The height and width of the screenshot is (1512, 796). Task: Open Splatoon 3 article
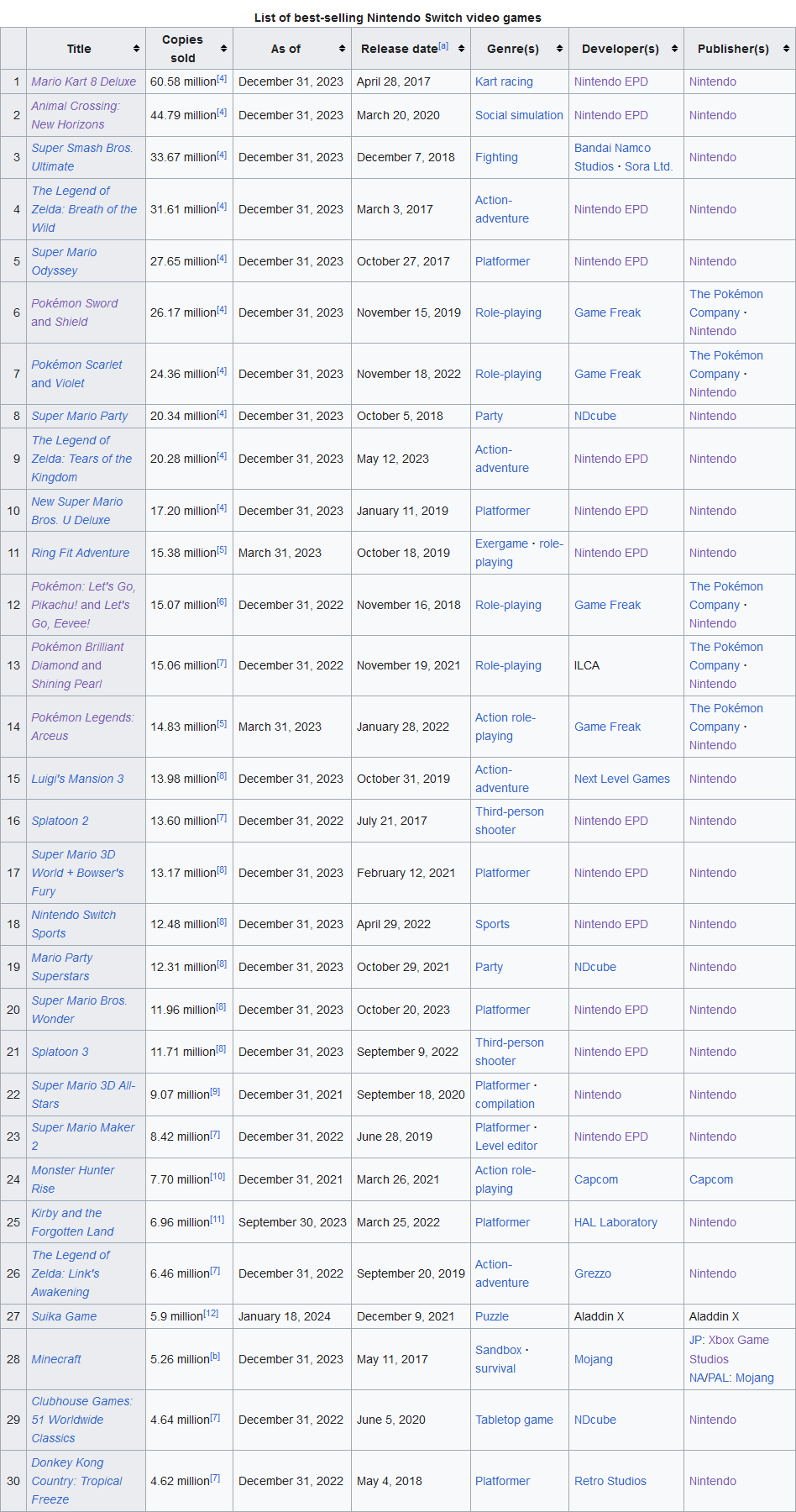[60, 1052]
